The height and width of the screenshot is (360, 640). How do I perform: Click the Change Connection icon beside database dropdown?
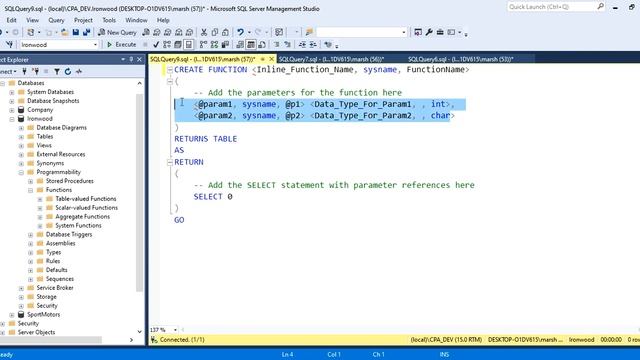click(x=9, y=44)
